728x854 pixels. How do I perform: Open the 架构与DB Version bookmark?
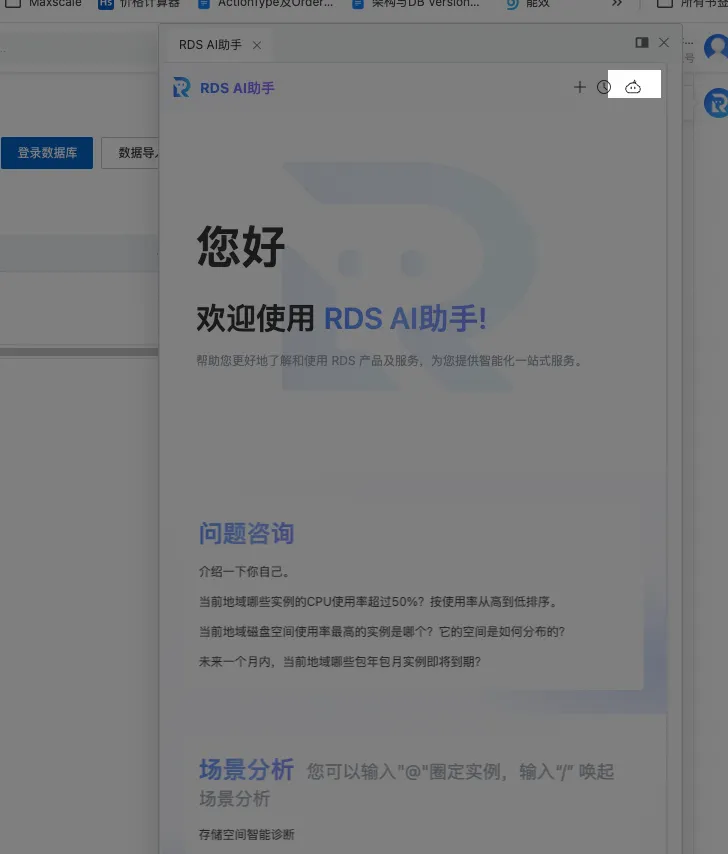(416, 3)
